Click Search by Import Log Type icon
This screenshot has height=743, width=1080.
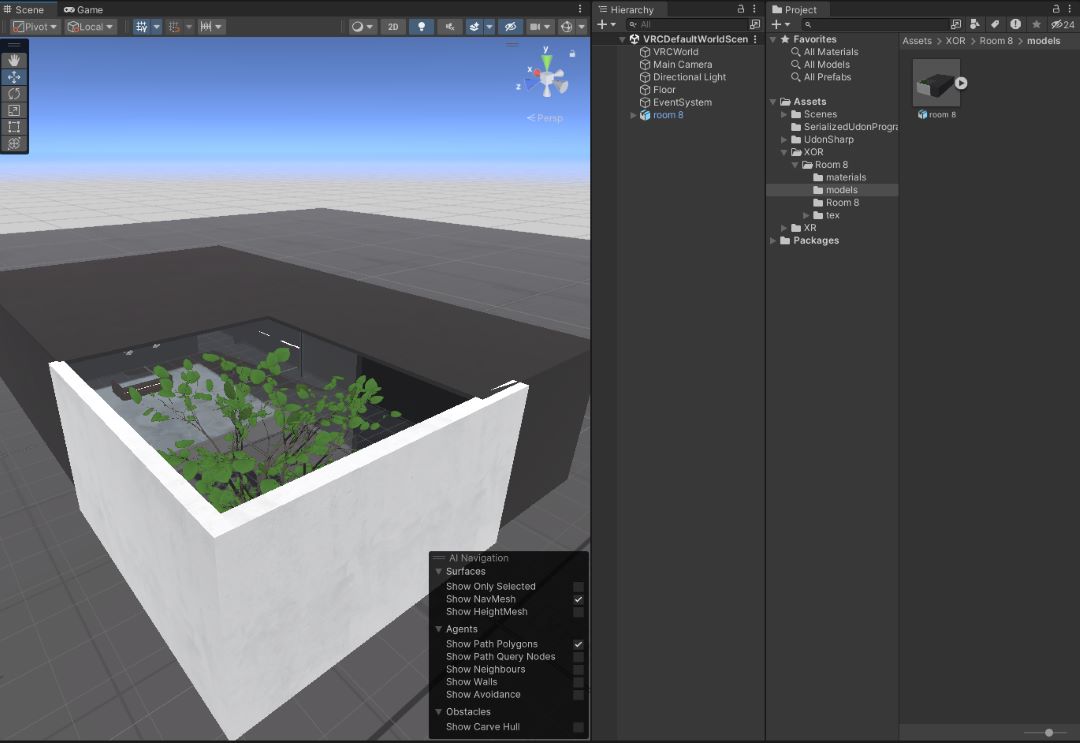[1015, 24]
